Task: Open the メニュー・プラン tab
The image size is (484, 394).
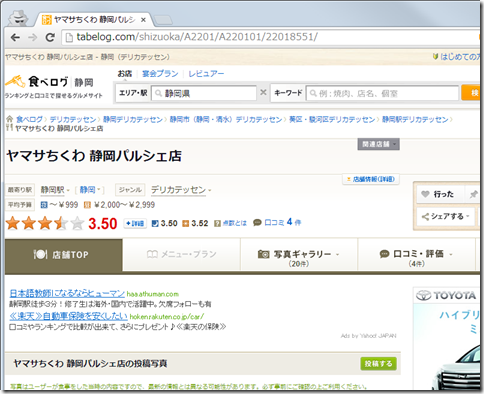Action: point(181,254)
